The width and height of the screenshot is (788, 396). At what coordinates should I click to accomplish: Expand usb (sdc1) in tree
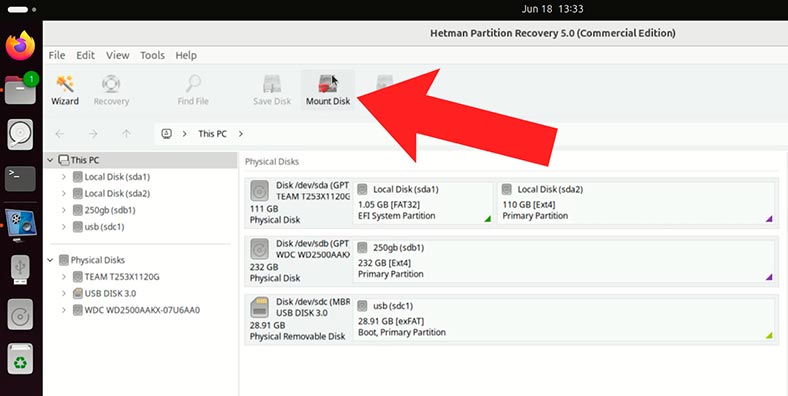point(64,227)
